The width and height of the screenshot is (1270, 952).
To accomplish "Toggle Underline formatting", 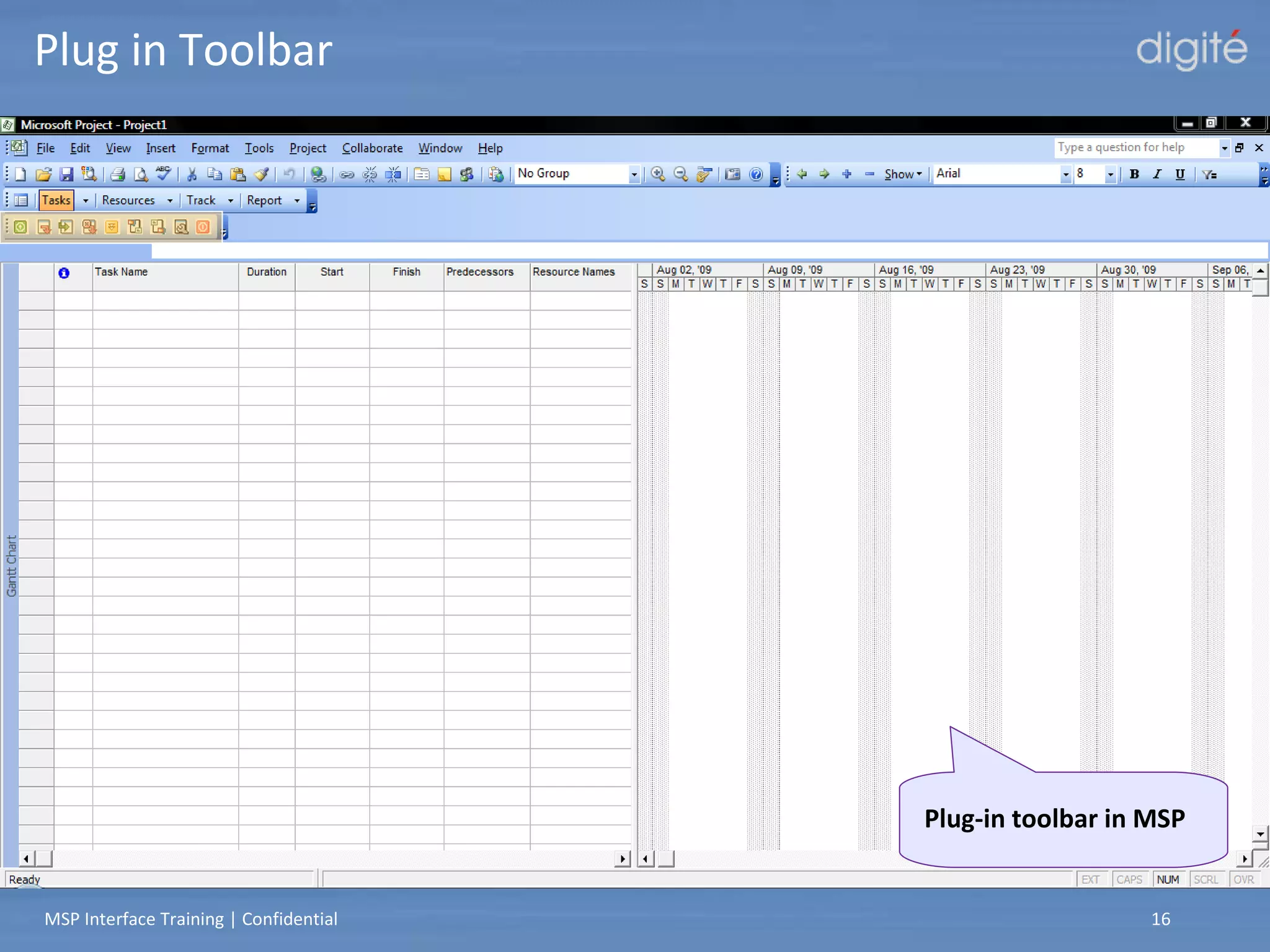I will coord(1180,174).
